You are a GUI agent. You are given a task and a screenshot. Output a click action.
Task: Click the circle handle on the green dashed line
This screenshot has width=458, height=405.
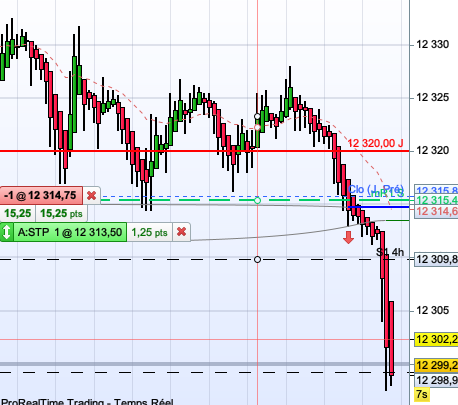[257, 201]
